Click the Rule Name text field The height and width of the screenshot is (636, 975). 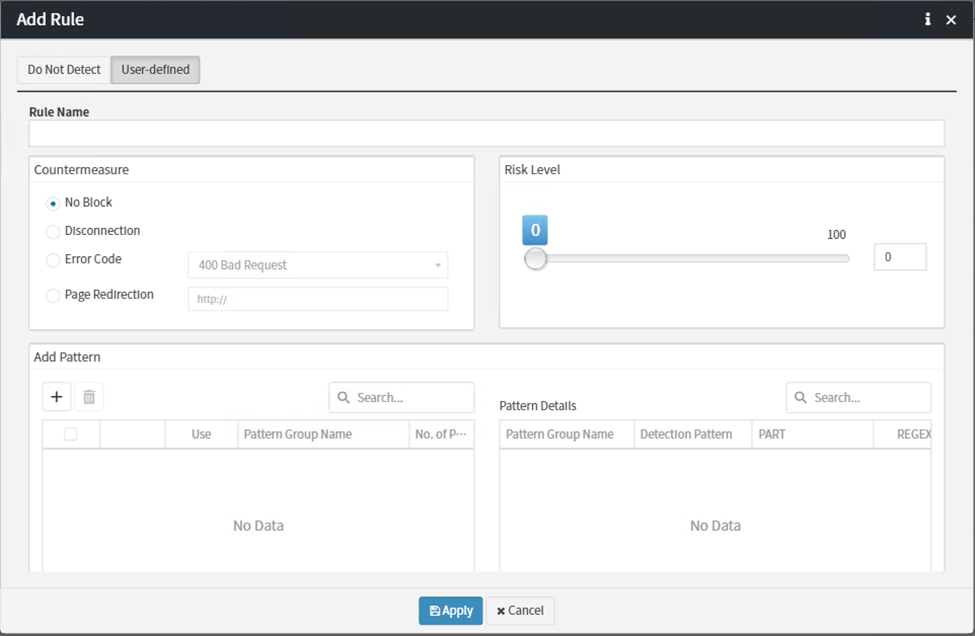[x=486, y=134]
